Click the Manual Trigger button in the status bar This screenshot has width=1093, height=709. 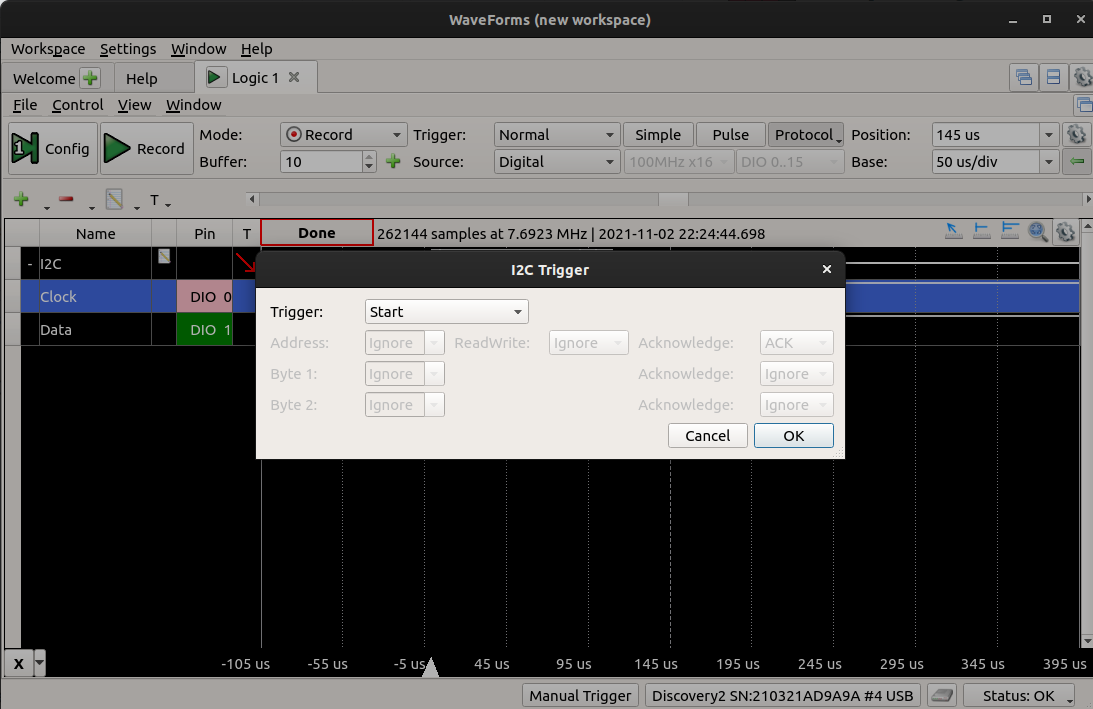(x=580, y=695)
